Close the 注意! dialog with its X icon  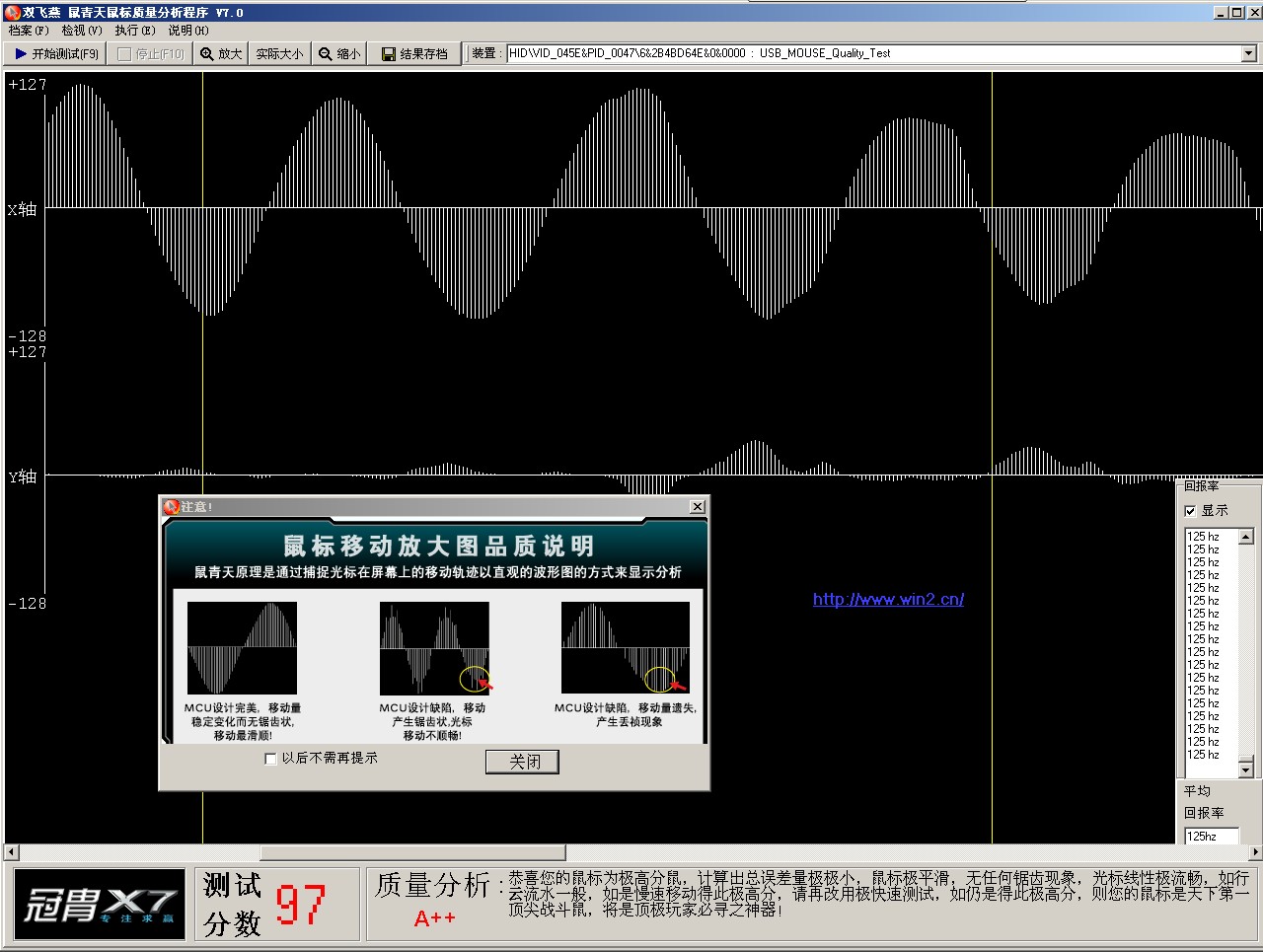[x=697, y=507]
